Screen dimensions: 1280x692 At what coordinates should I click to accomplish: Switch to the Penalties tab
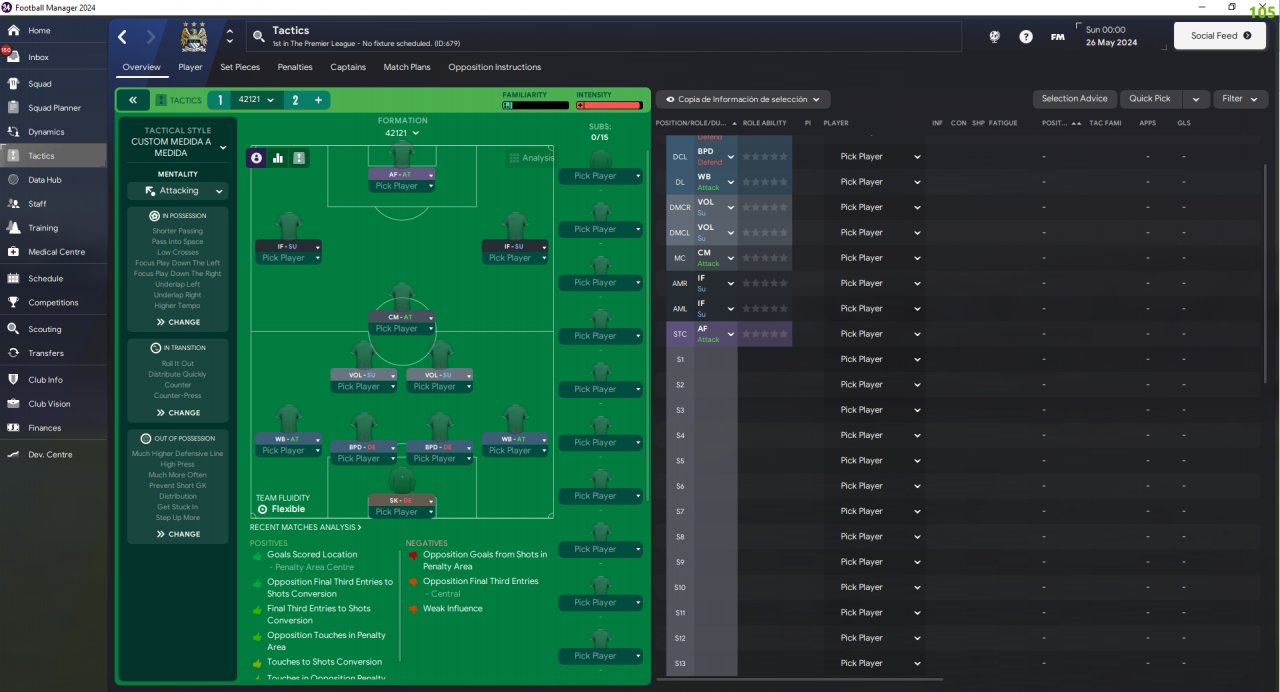pos(295,67)
